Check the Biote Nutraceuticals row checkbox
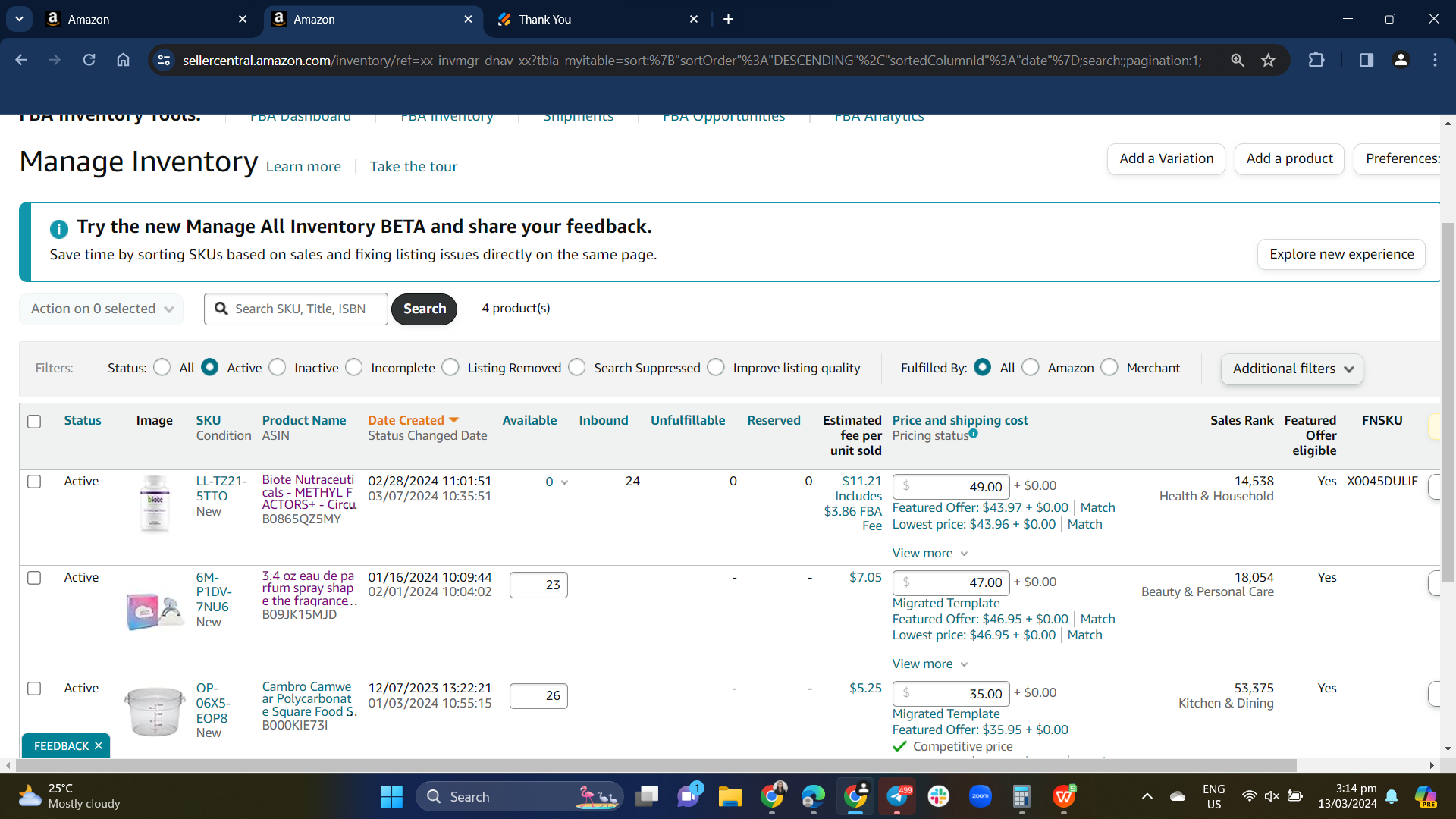Viewport: 1456px width, 819px height. pos(34,482)
